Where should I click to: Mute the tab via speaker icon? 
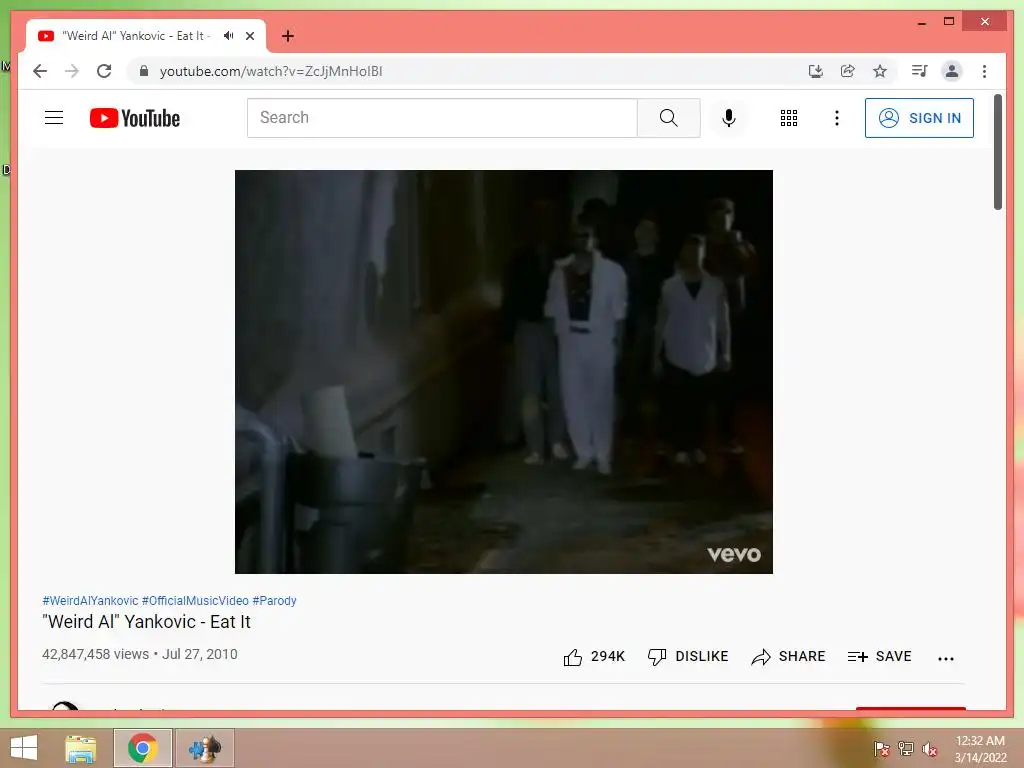[x=228, y=35]
